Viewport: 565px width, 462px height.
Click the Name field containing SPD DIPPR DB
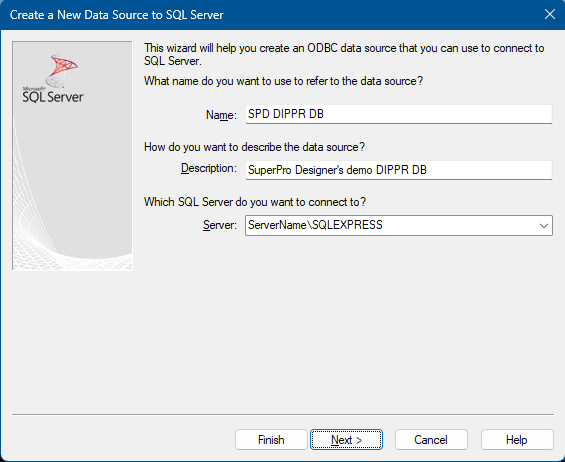399,114
